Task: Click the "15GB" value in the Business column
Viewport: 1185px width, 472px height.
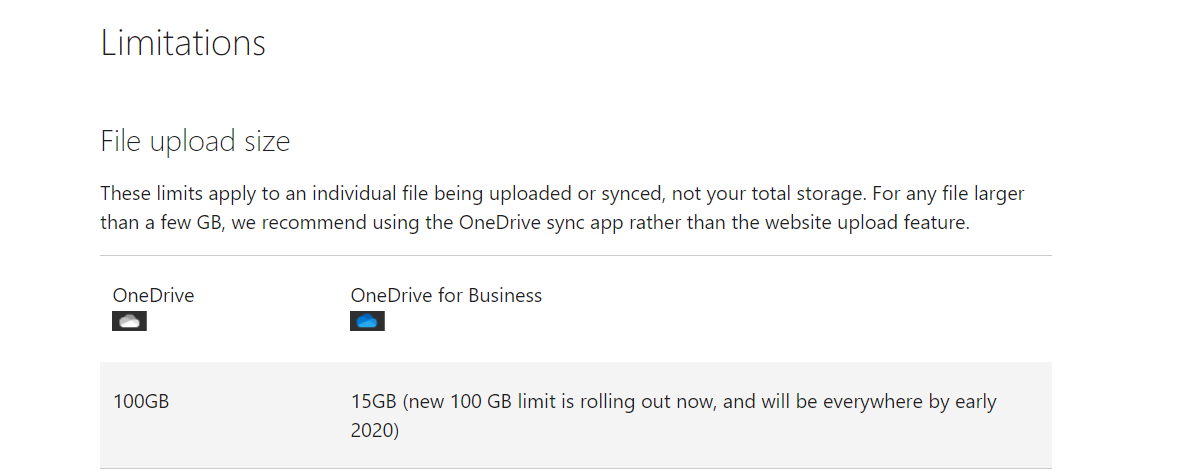Action: 374,402
